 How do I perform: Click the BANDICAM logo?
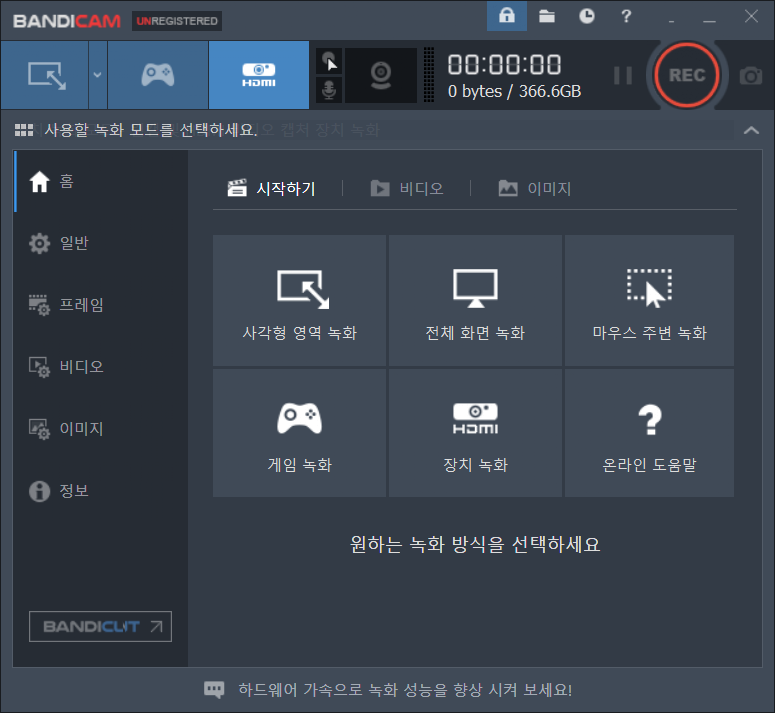(x=67, y=21)
